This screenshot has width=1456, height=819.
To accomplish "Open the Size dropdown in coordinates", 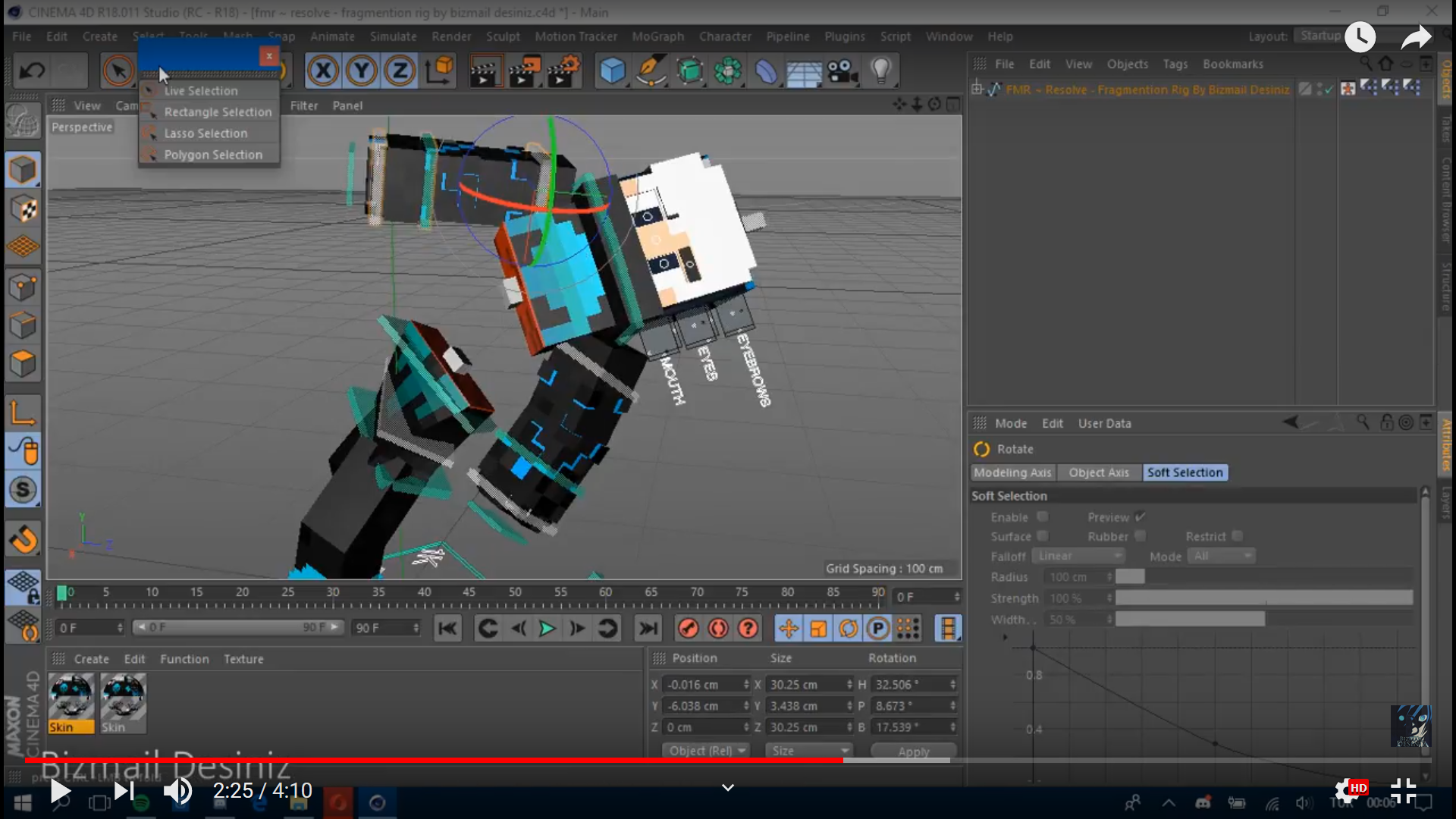I will pos(808,751).
